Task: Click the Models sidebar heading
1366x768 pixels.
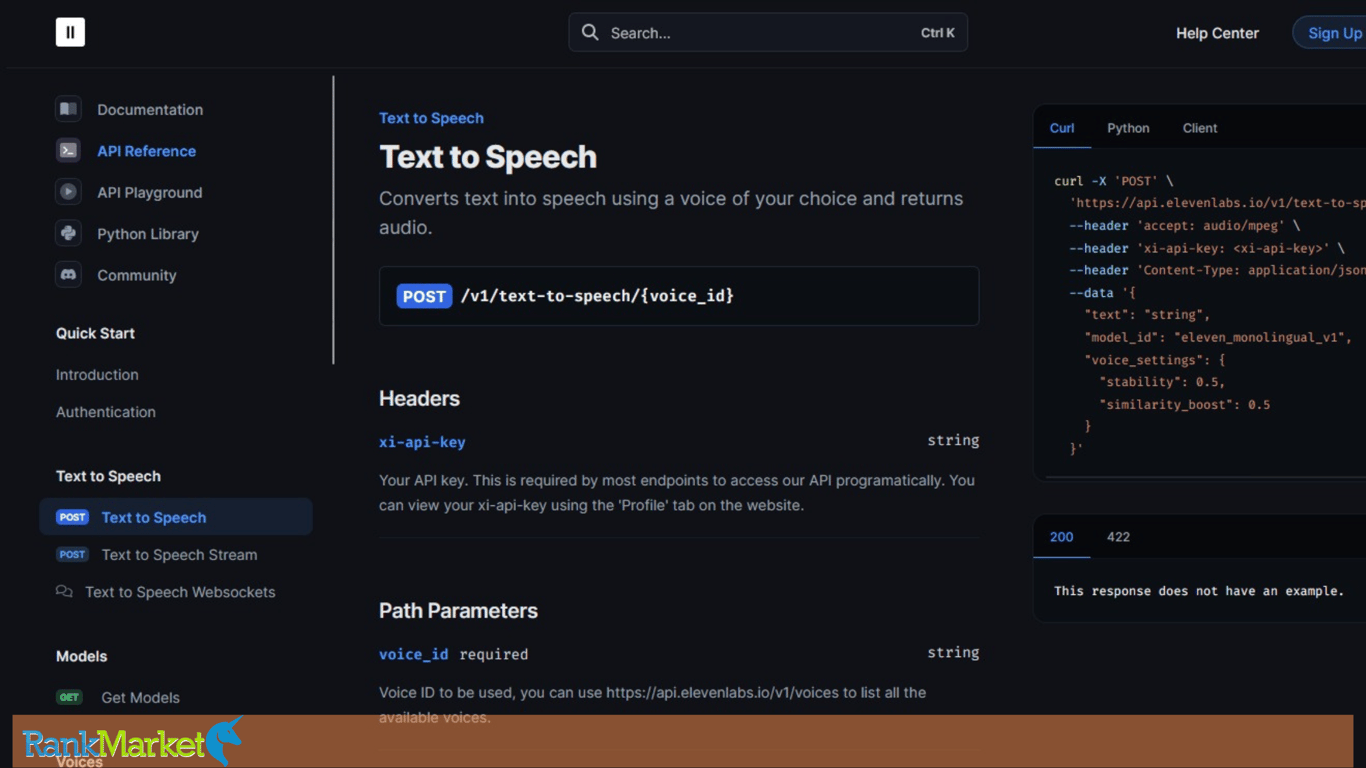Action: [x=81, y=656]
